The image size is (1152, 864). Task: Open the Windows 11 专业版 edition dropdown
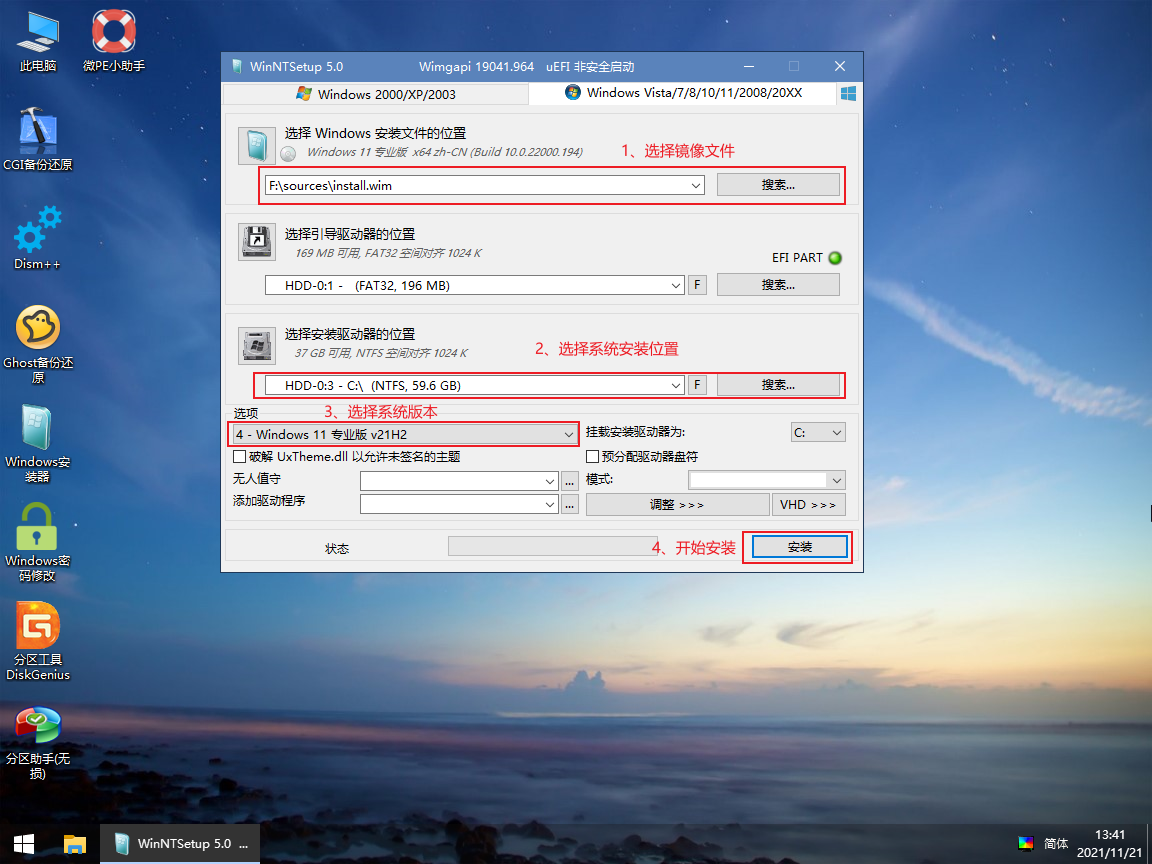405,434
